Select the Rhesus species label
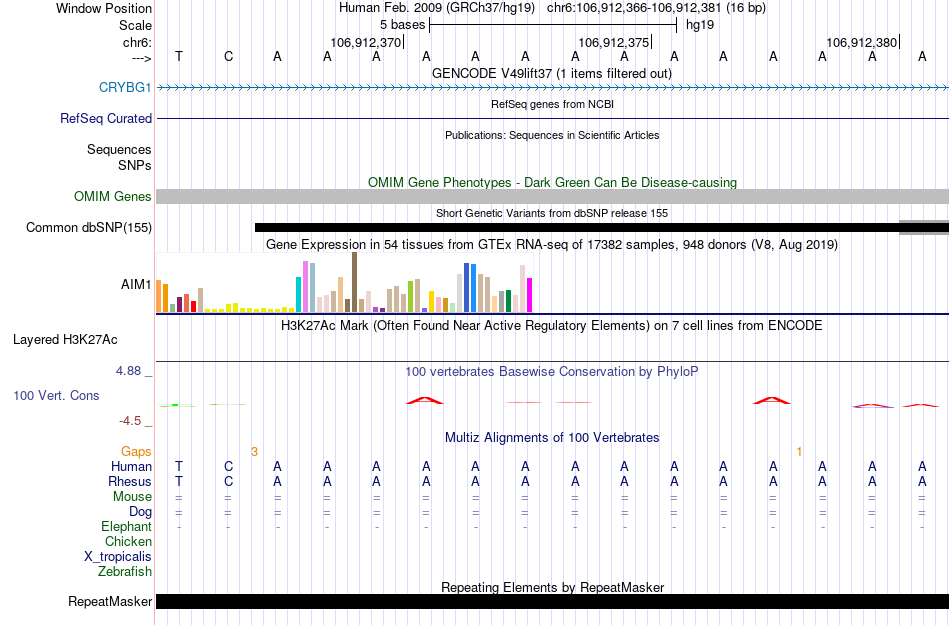950x625 pixels. [130, 481]
